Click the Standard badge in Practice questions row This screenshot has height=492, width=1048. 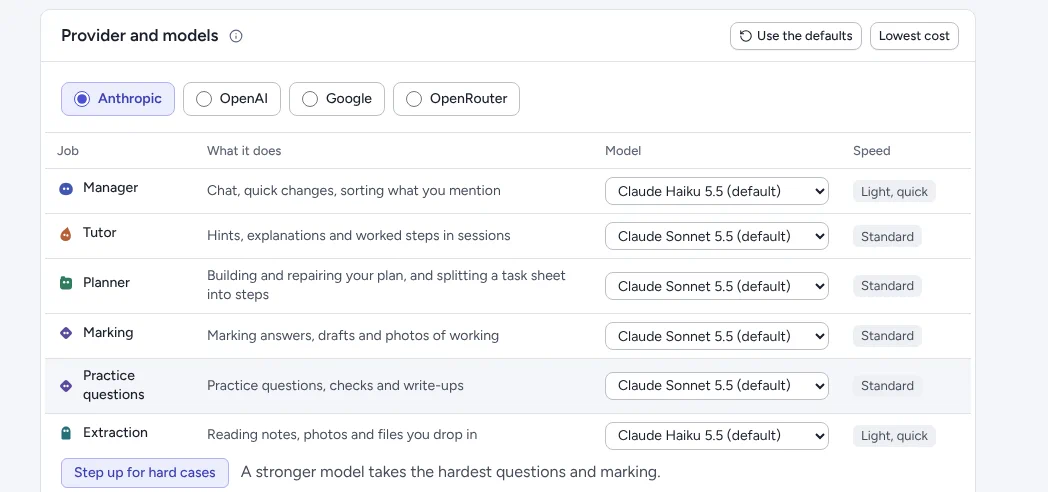(x=887, y=386)
